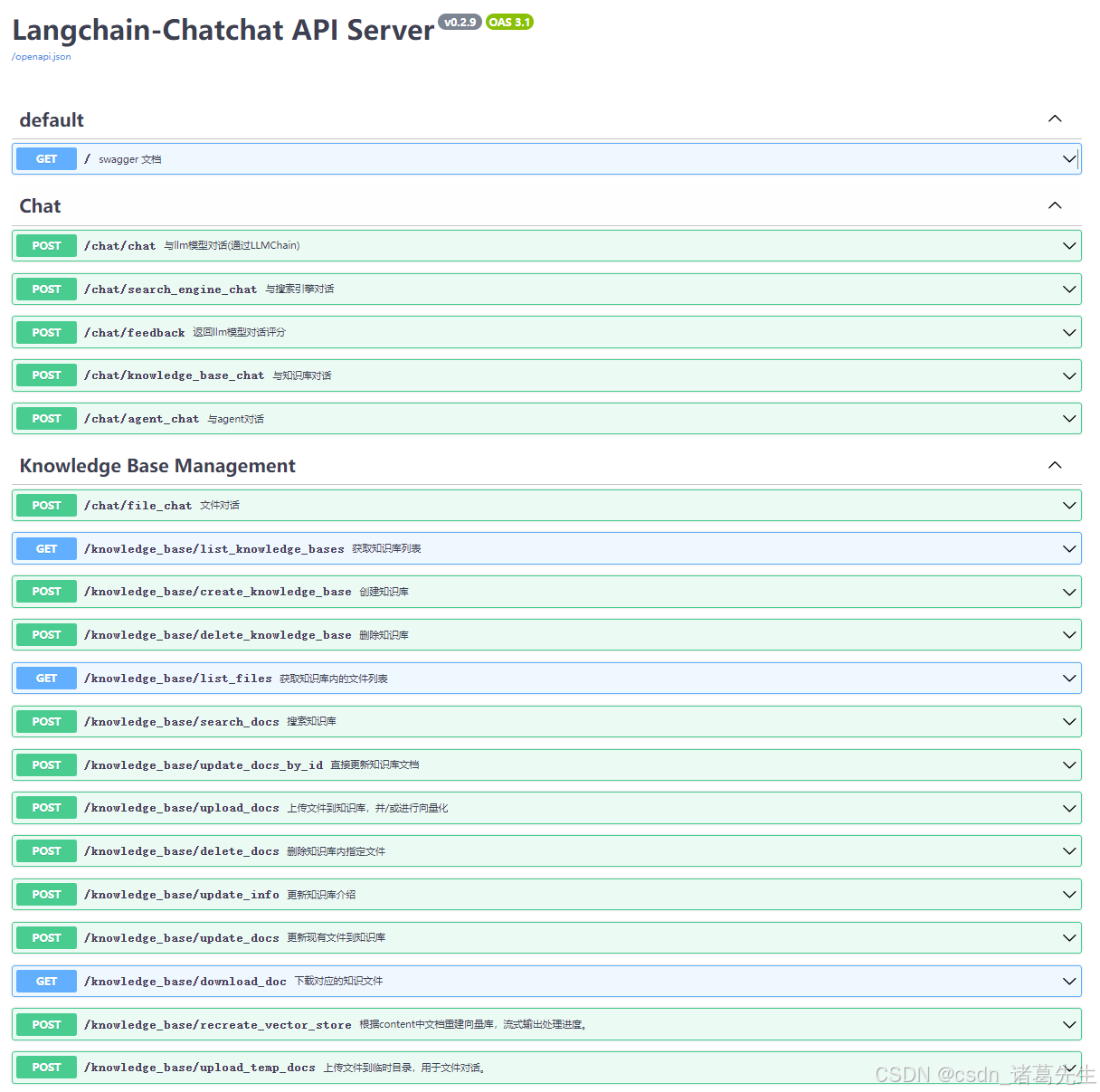Collapse the default section chevron
Viewport: 1100px width, 1092px height.
point(1055,119)
